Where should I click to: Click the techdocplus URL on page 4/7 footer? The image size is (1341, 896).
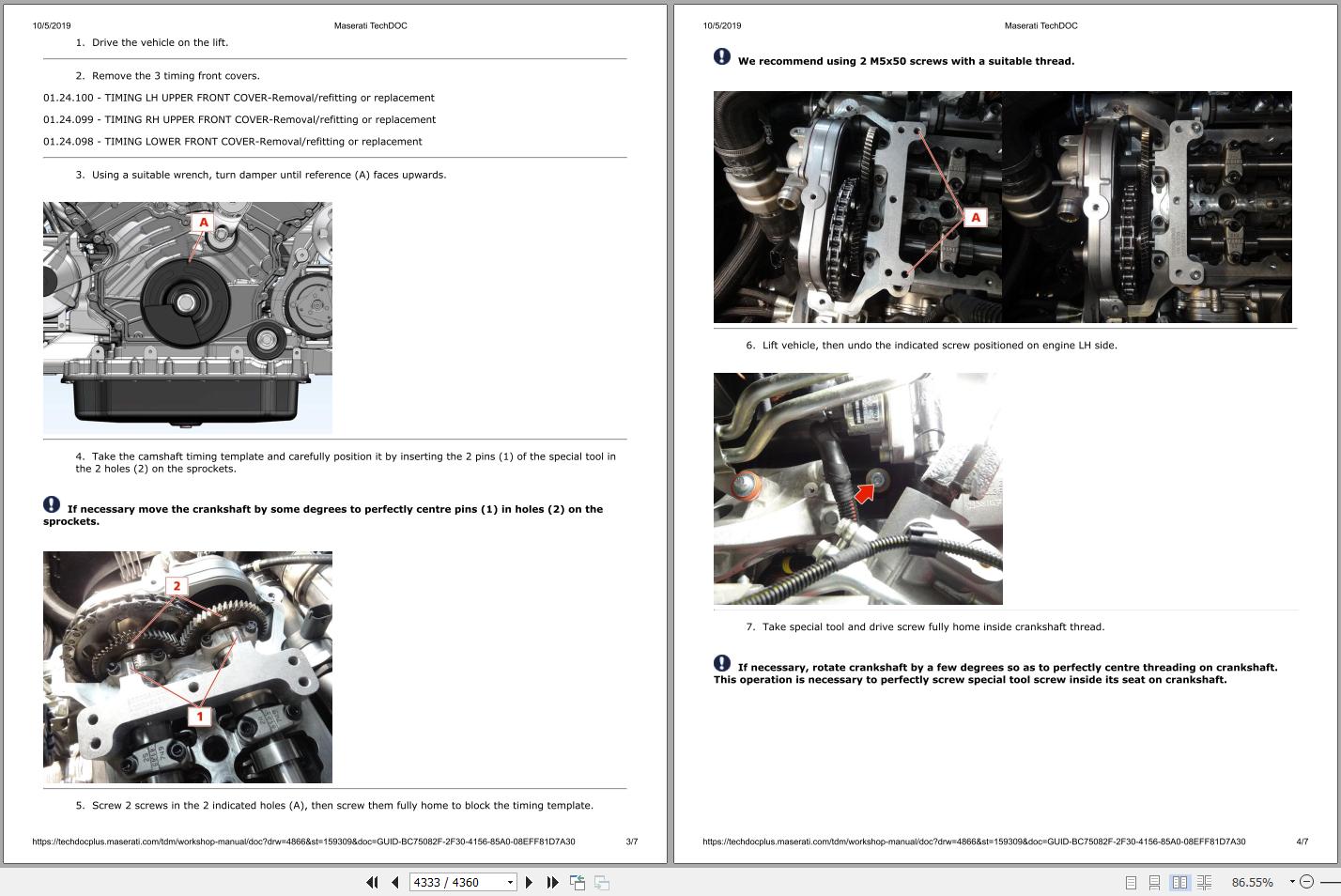(x=974, y=842)
